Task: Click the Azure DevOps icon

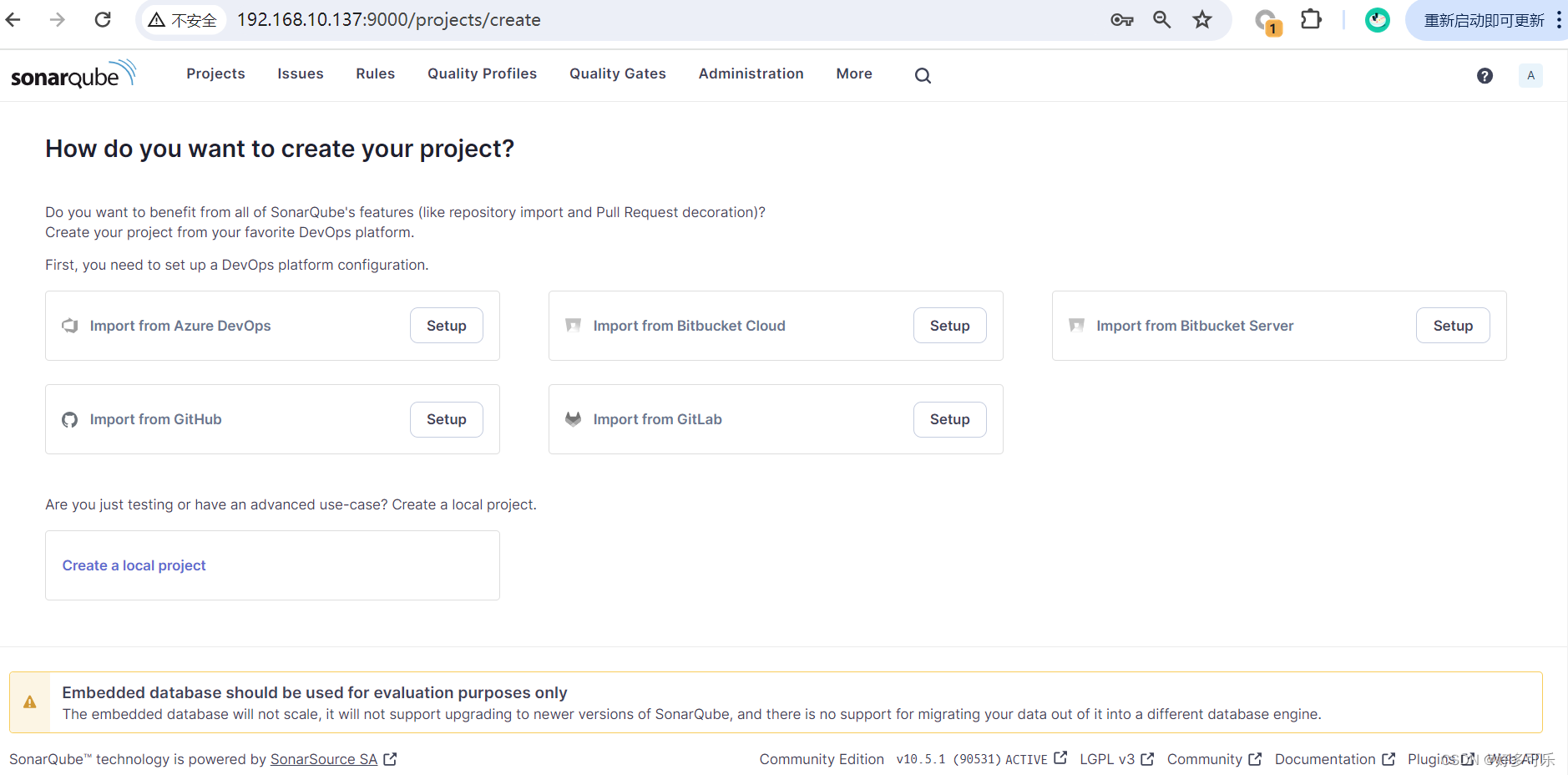Action: (70, 326)
